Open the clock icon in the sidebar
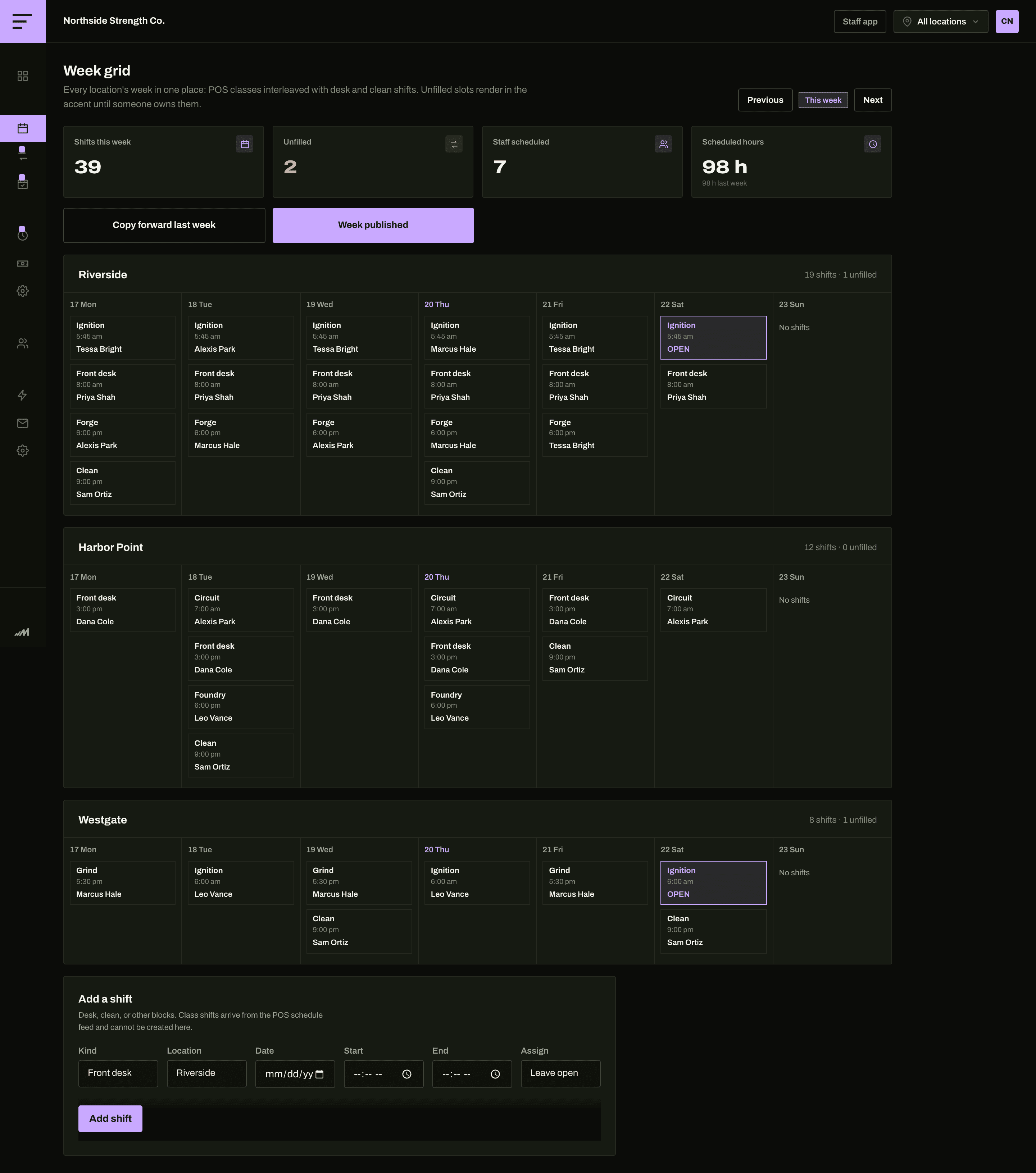This screenshot has height=1173, width=1036. click(x=22, y=235)
